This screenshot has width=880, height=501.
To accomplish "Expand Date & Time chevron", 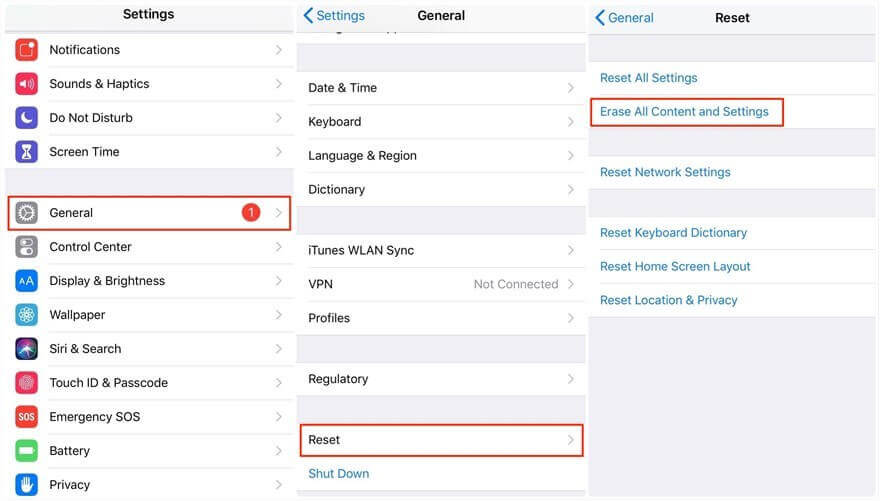I will tap(571, 88).
